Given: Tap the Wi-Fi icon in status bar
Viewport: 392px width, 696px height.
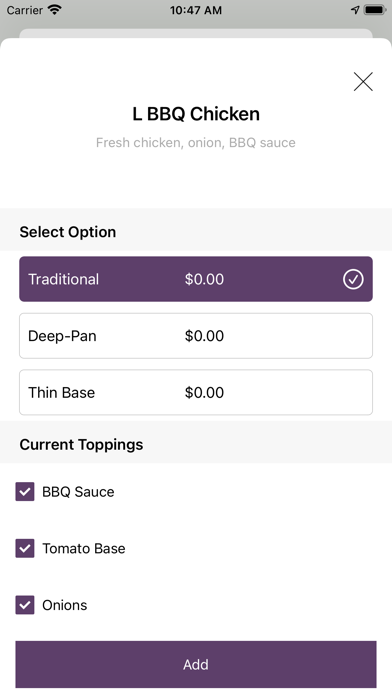Looking at the screenshot, I should tap(55, 10).
